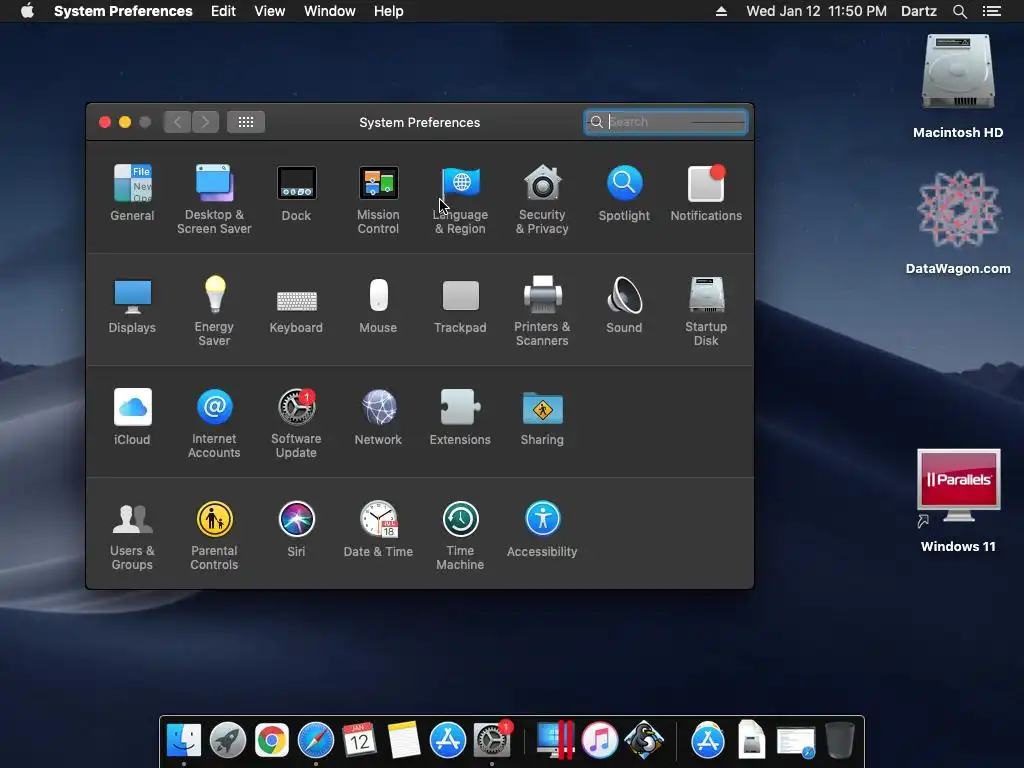Open iTunes from the Dock
Viewport: 1024px width, 768px height.
pyautogui.click(x=600, y=741)
